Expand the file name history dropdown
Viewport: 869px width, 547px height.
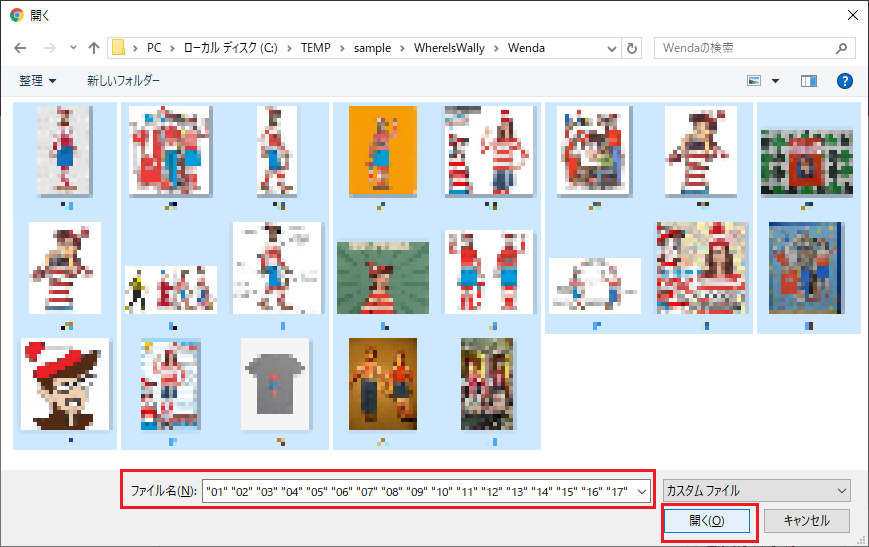coord(642,492)
